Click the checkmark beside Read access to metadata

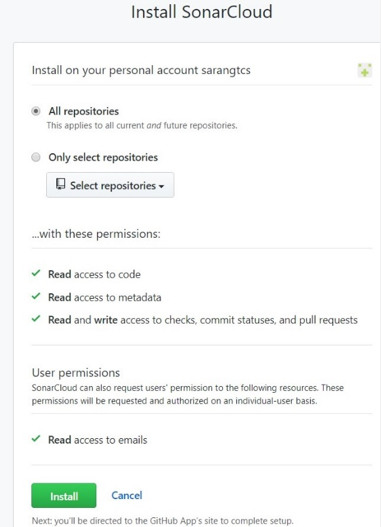click(x=36, y=296)
